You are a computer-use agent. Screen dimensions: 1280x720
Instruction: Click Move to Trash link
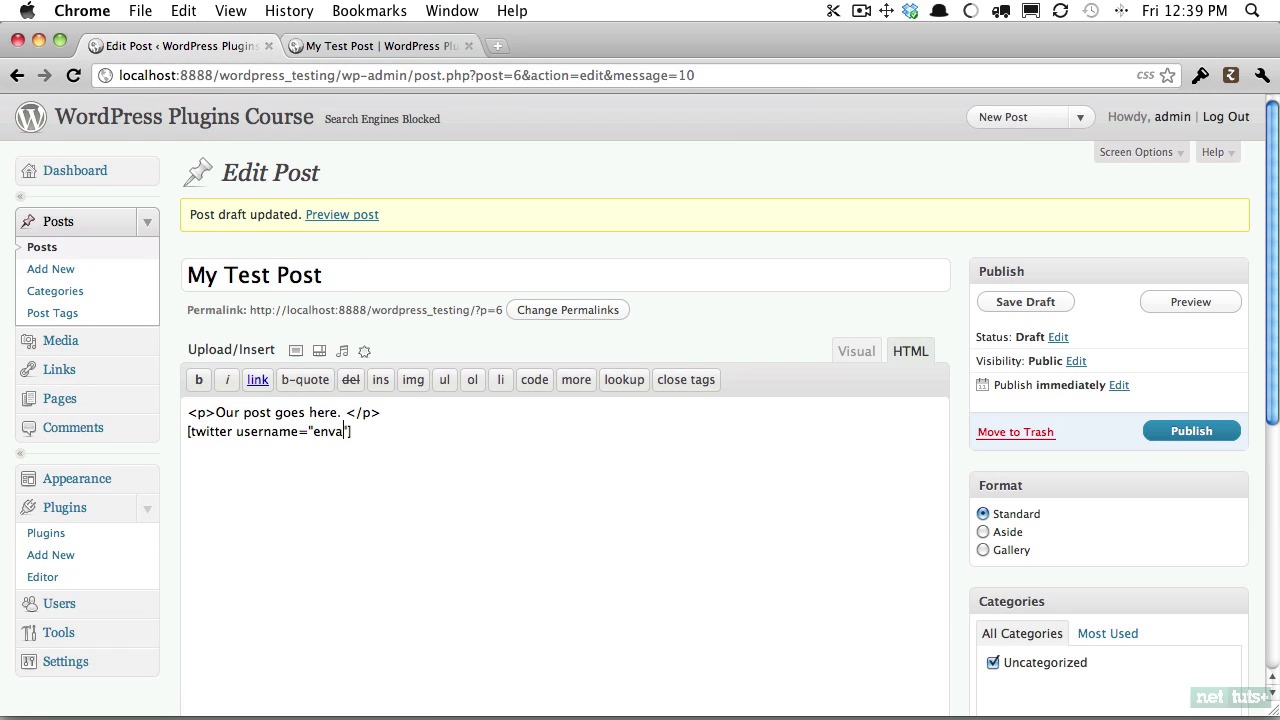click(1015, 432)
